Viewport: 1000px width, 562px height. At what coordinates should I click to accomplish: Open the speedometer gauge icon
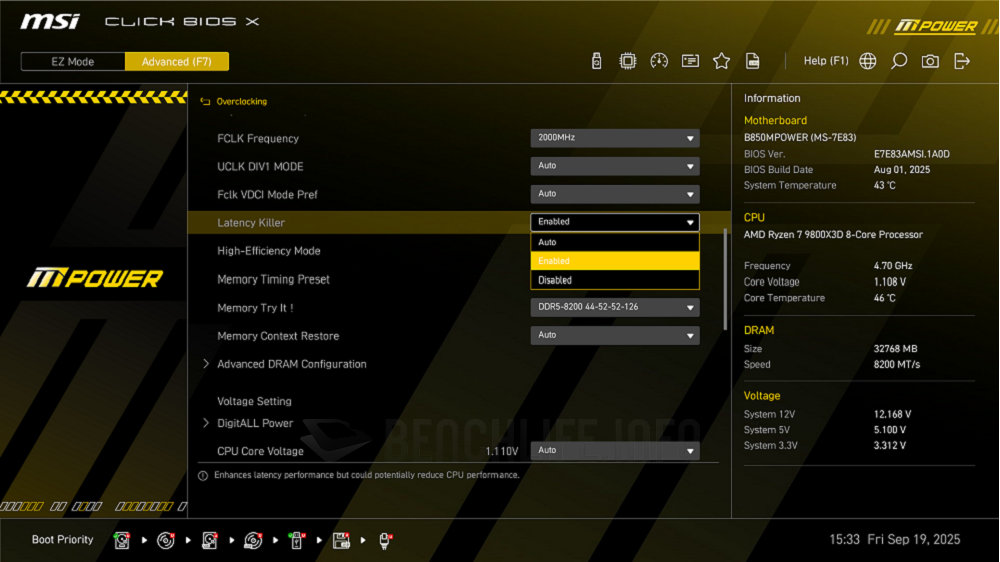click(x=659, y=61)
